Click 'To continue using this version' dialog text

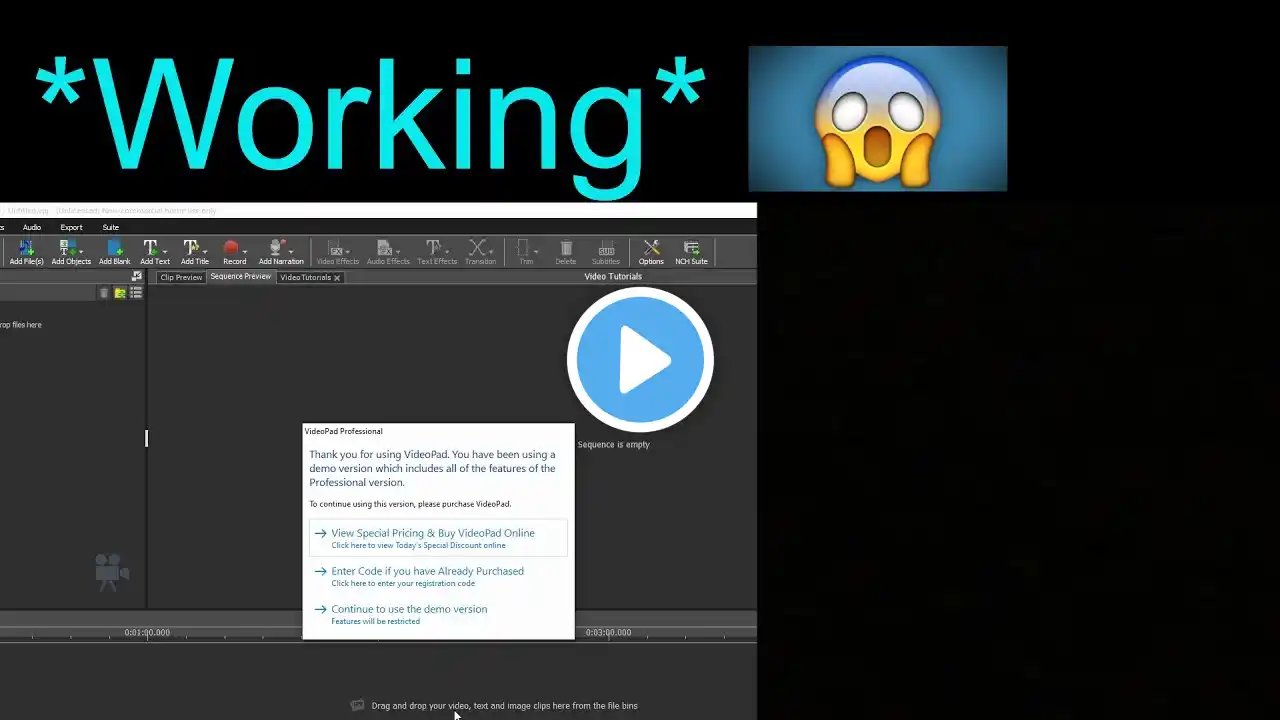(x=410, y=504)
